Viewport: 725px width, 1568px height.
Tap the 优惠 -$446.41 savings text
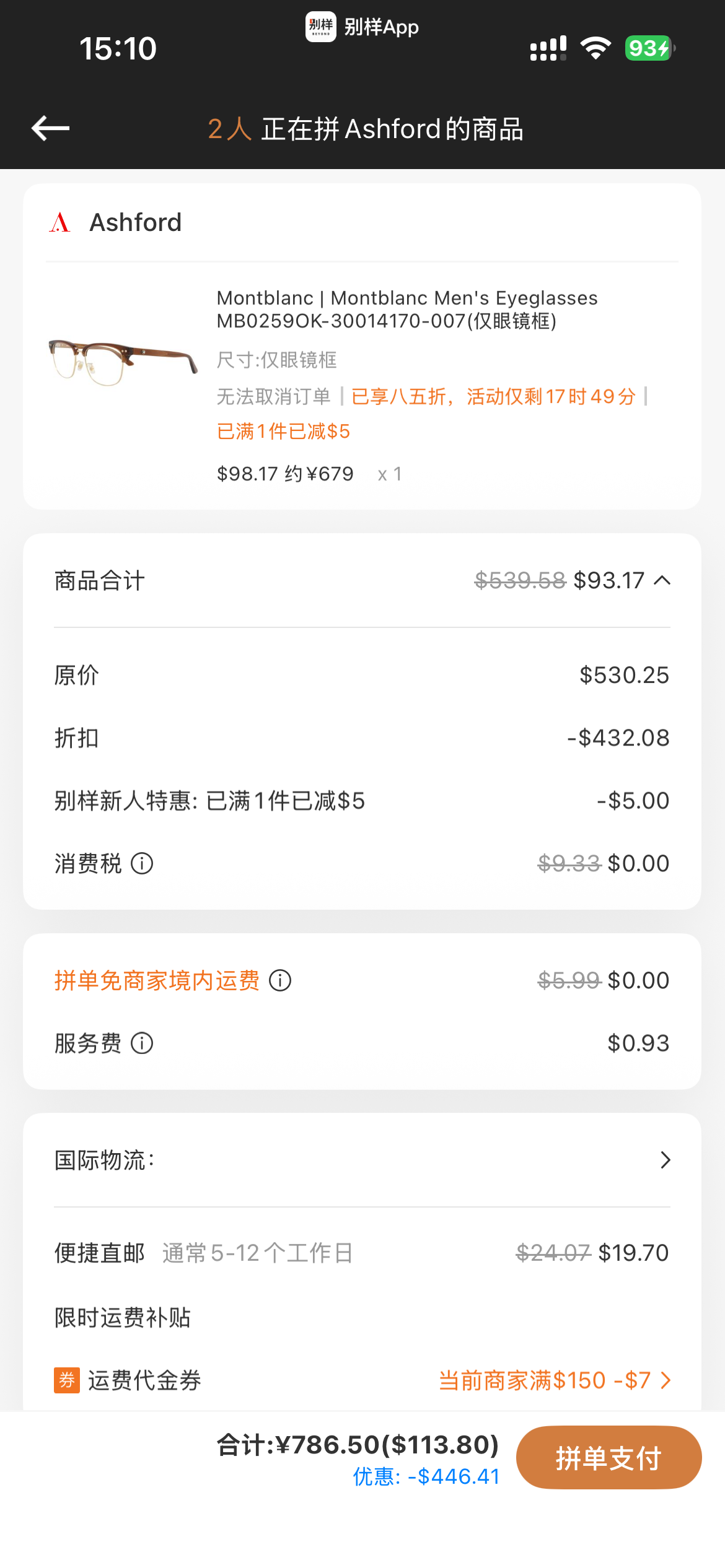pyautogui.click(x=426, y=1476)
